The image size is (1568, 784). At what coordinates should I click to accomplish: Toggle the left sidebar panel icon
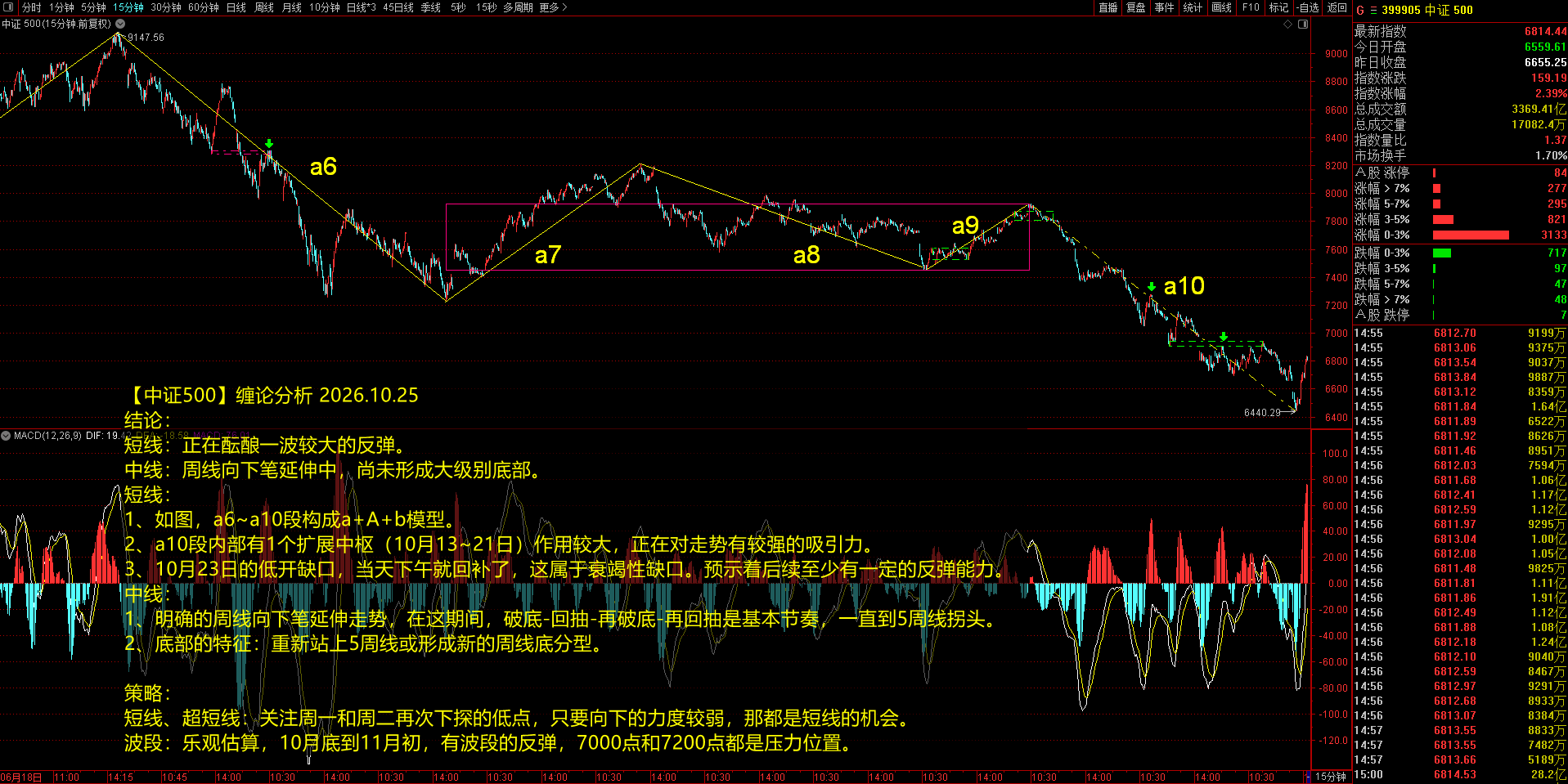pyautogui.click(x=8, y=7)
